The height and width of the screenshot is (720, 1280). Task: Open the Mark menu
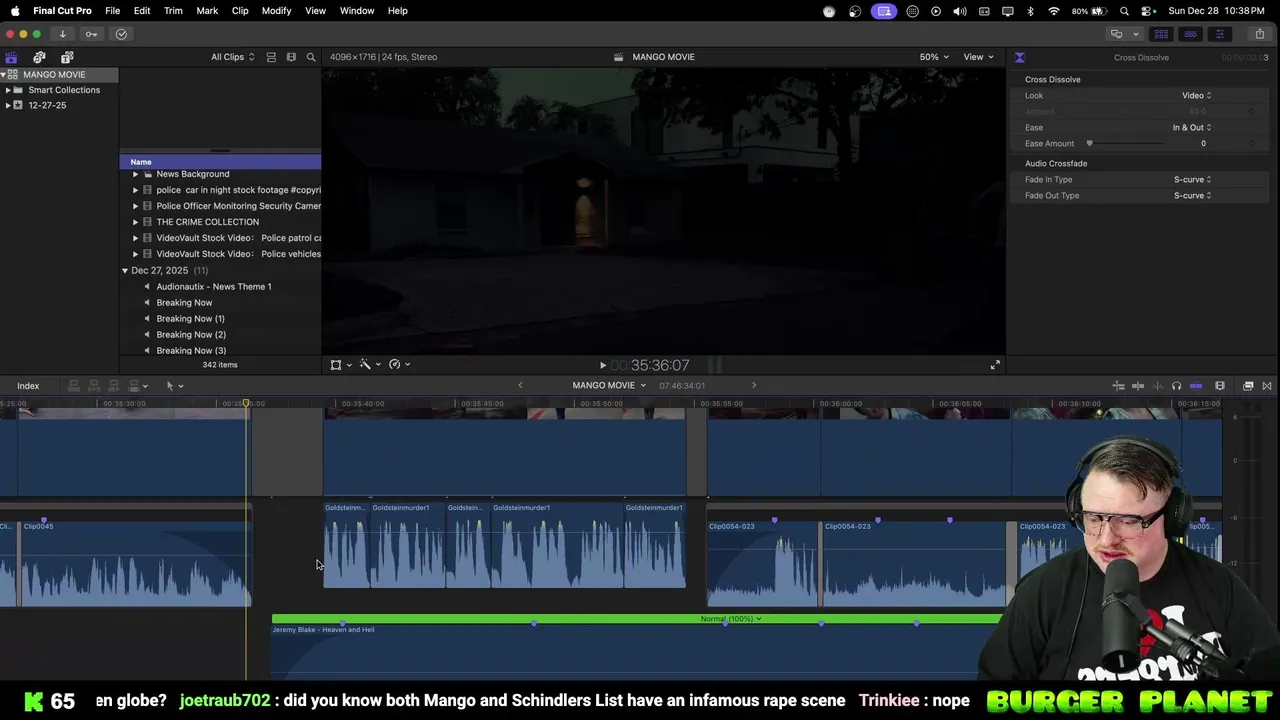click(x=207, y=11)
